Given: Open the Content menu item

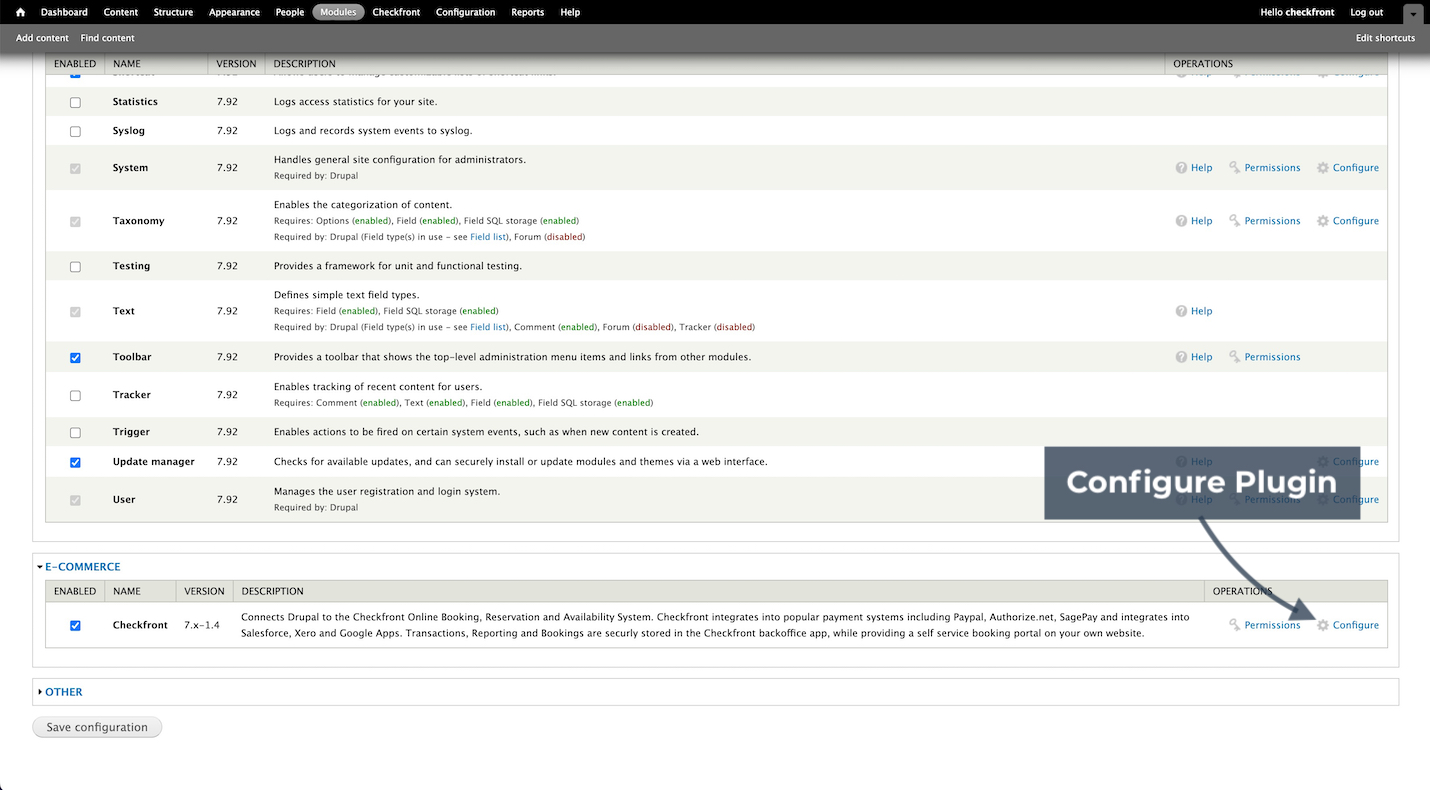Looking at the screenshot, I should 121,12.
